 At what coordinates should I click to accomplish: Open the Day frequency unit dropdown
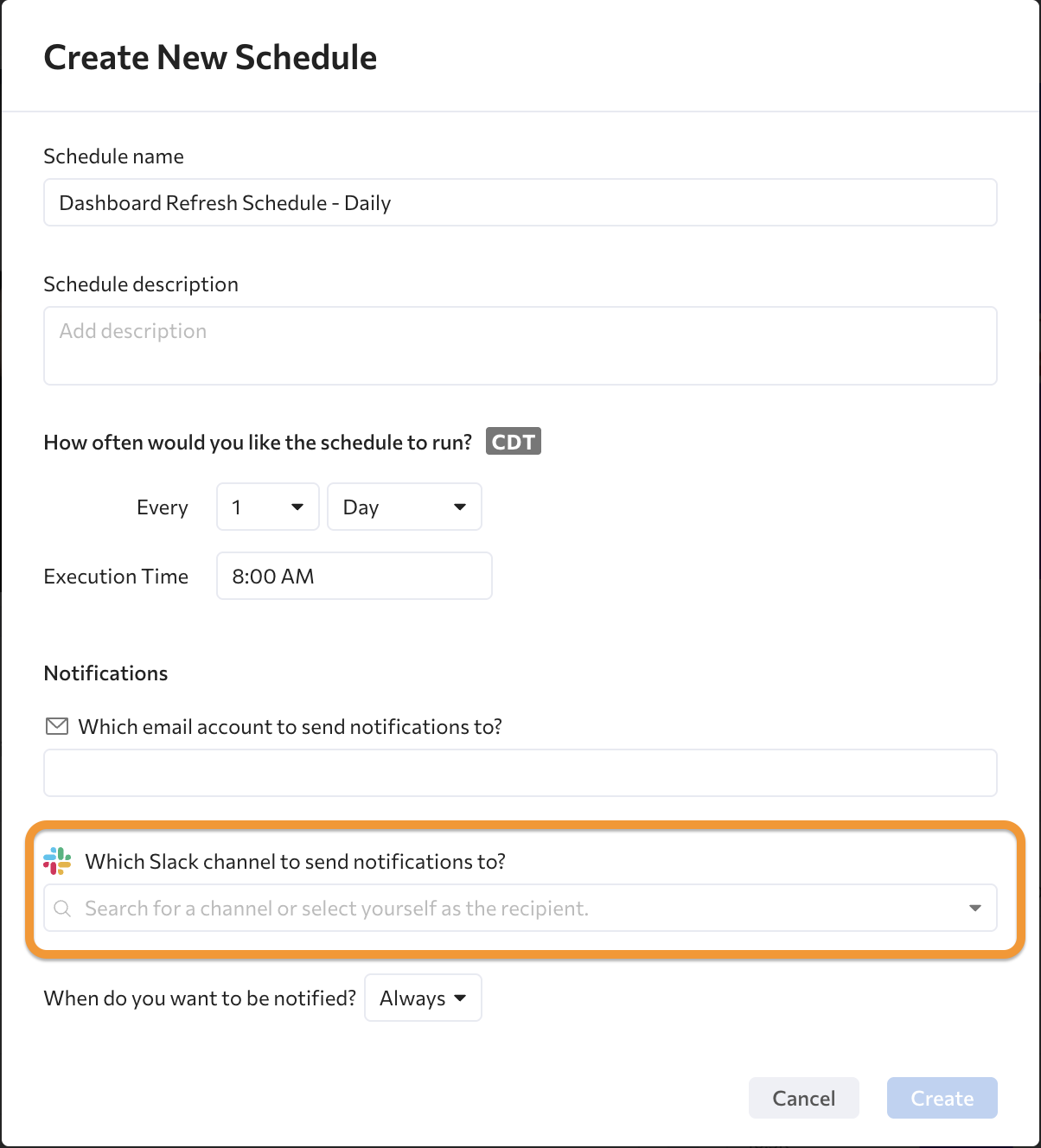pos(405,507)
